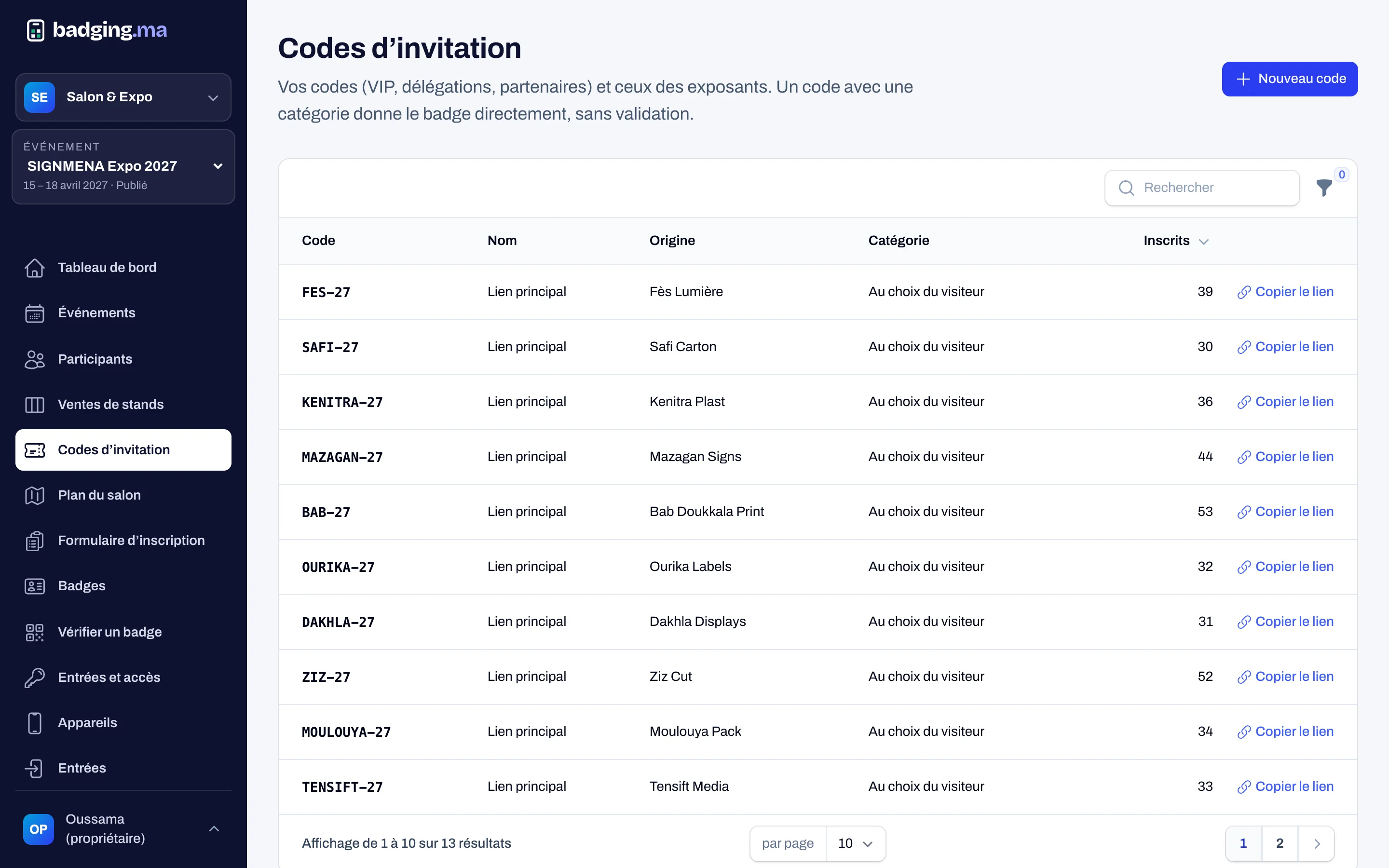The width and height of the screenshot is (1389, 868).
Task: Open Entrées et accès key icon
Action: [34, 677]
